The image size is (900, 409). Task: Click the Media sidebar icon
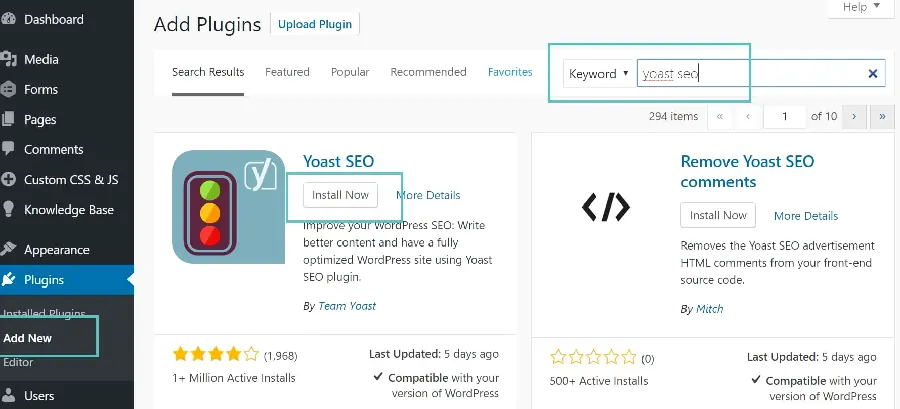click(x=7, y=59)
